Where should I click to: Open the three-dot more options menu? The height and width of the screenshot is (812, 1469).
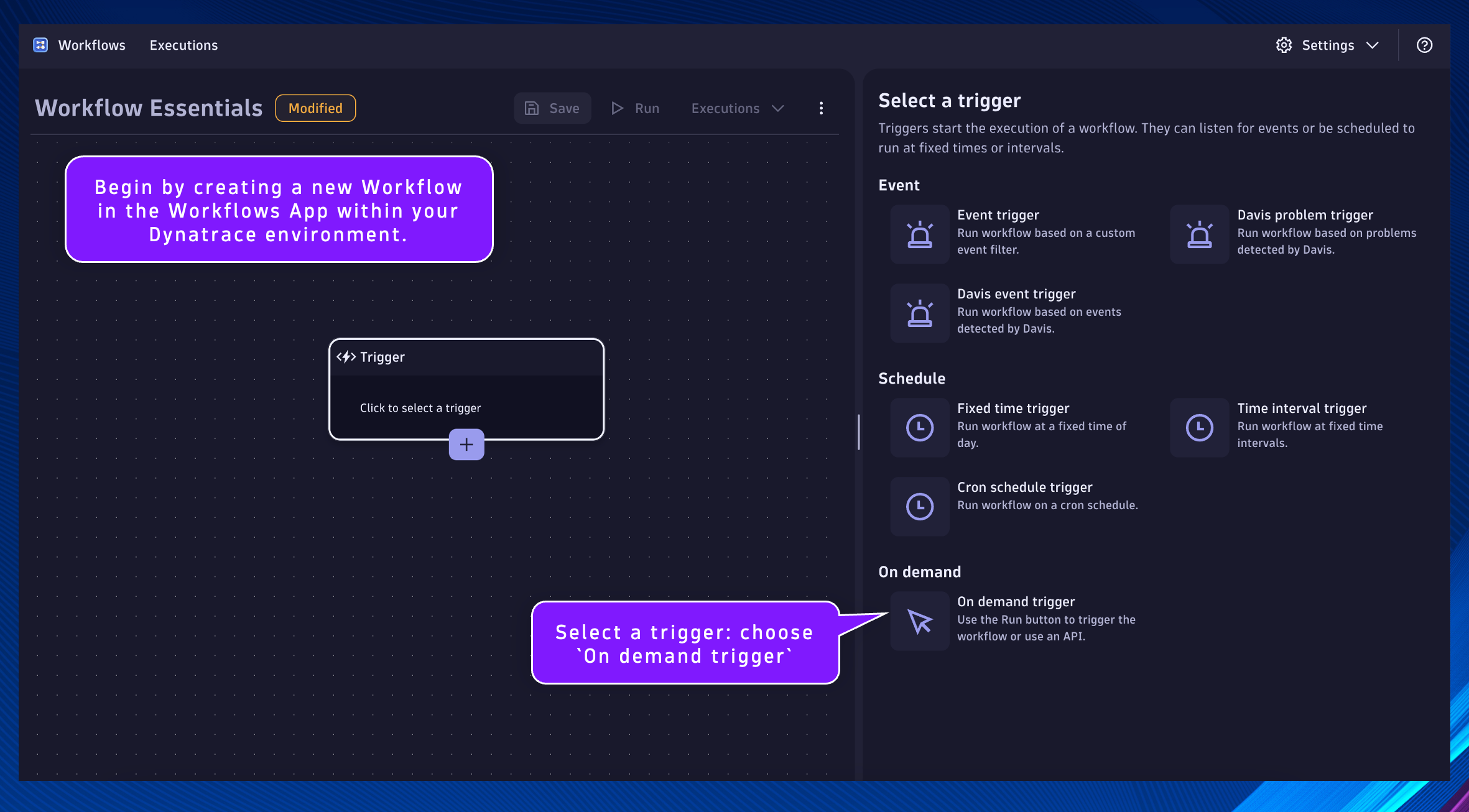point(821,108)
